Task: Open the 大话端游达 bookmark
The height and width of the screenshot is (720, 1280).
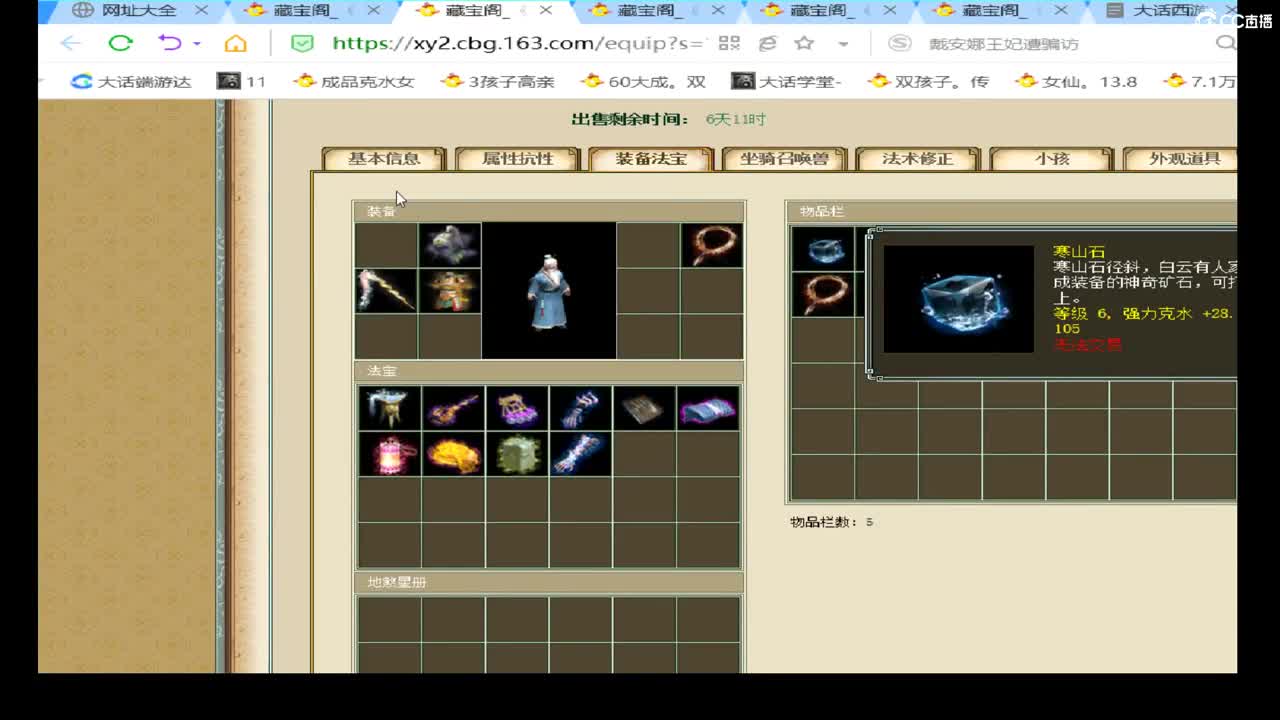Action: (x=130, y=81)
